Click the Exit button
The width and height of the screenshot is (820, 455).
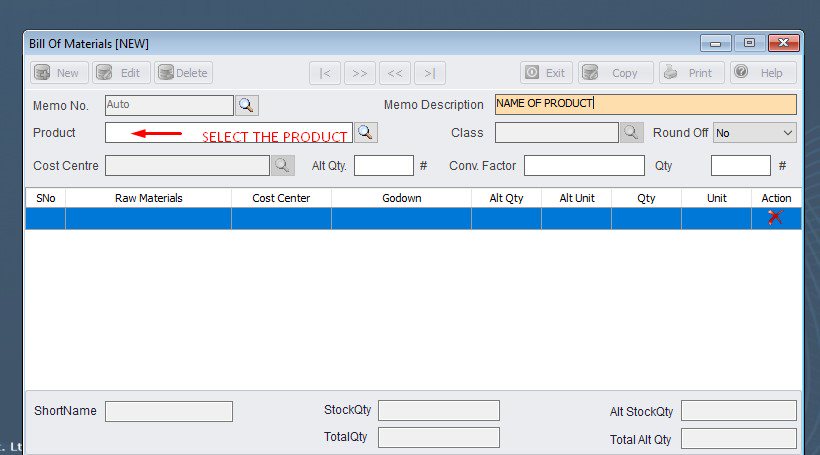pyautogui.click(x=546, y=73)
